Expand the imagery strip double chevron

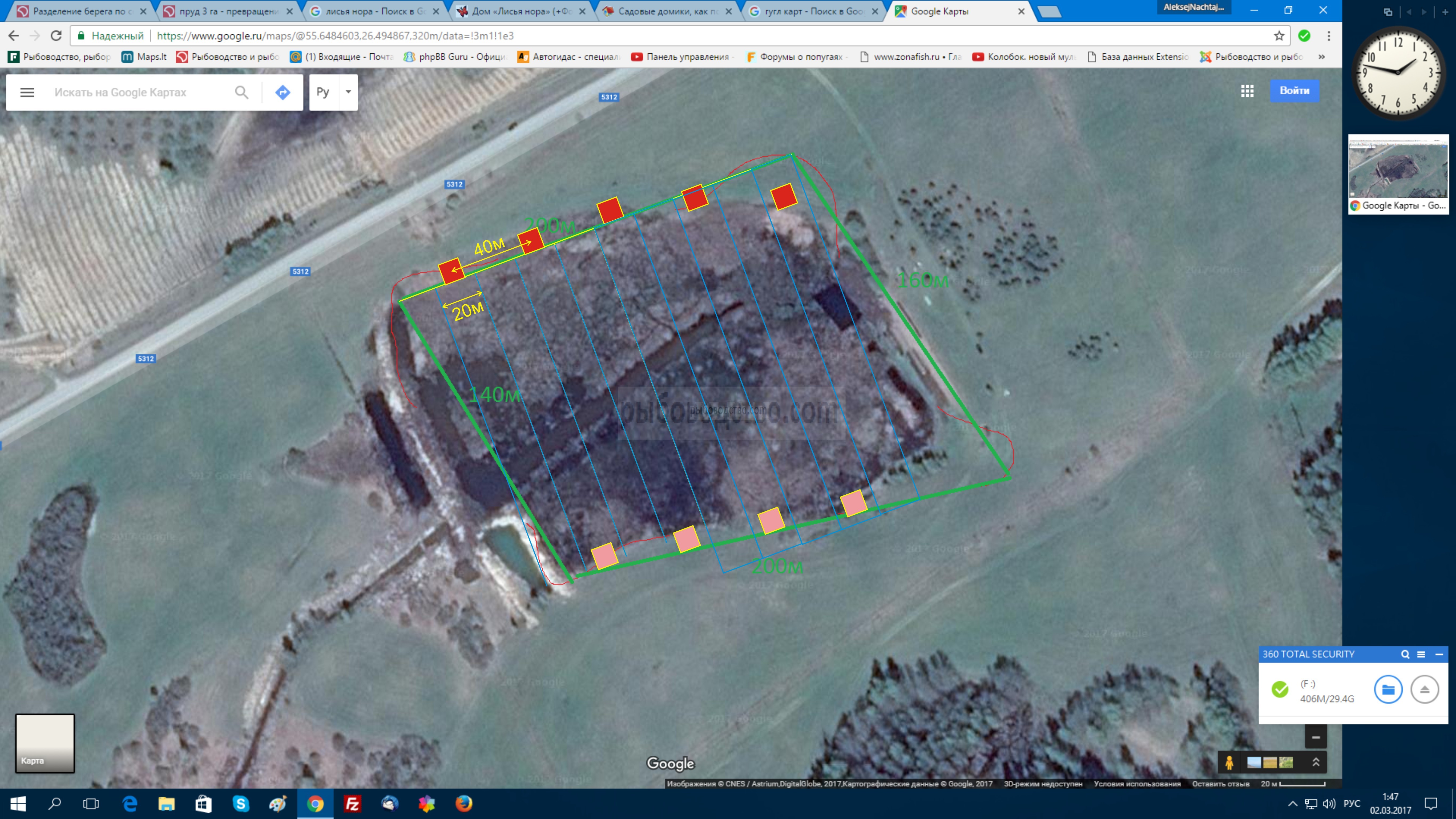pyautogui.click(x=1315, y=762)
